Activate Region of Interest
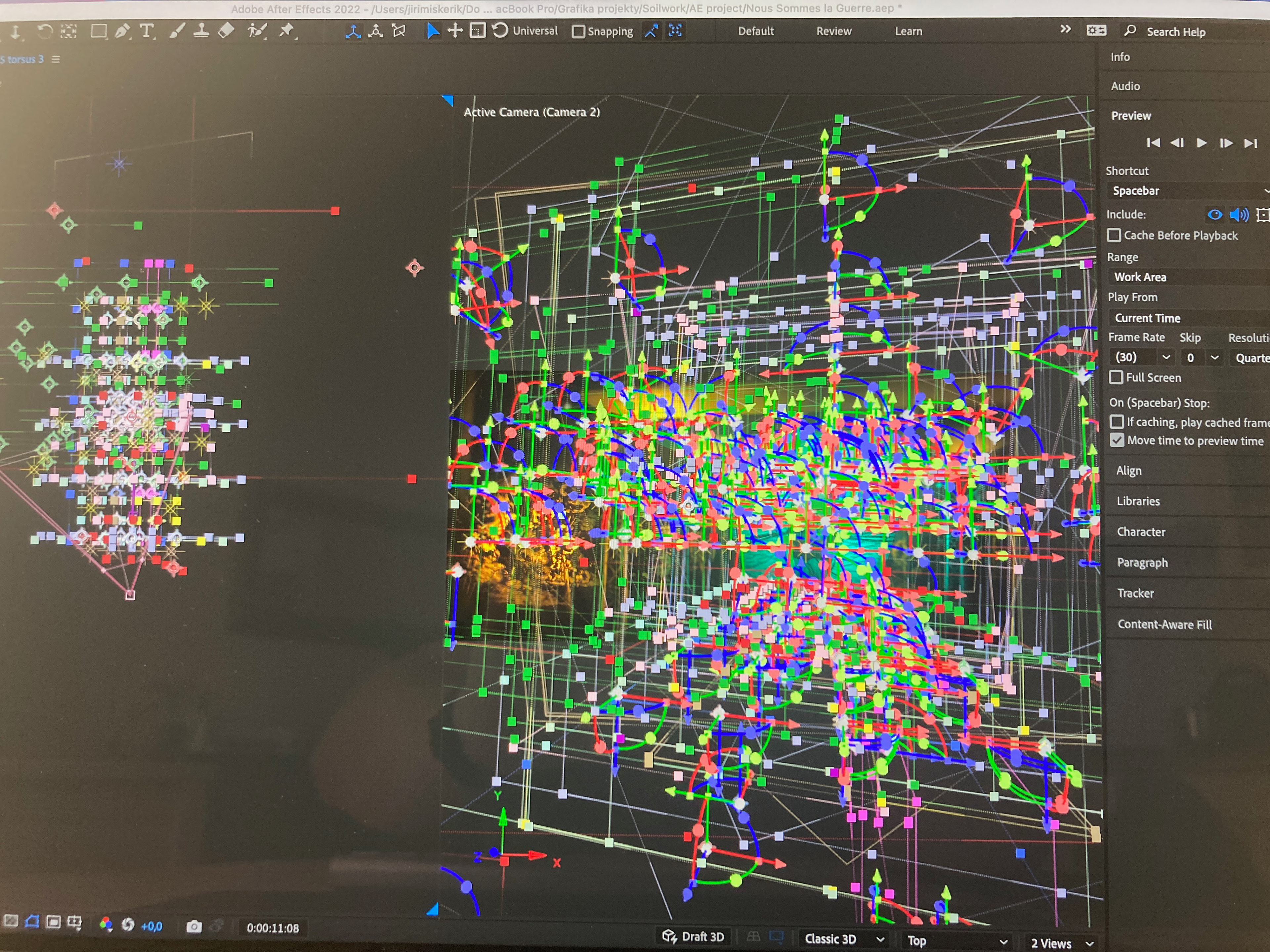Image resolution: width=1270 pixels, height=952 pixels. [x=53, y=923]
